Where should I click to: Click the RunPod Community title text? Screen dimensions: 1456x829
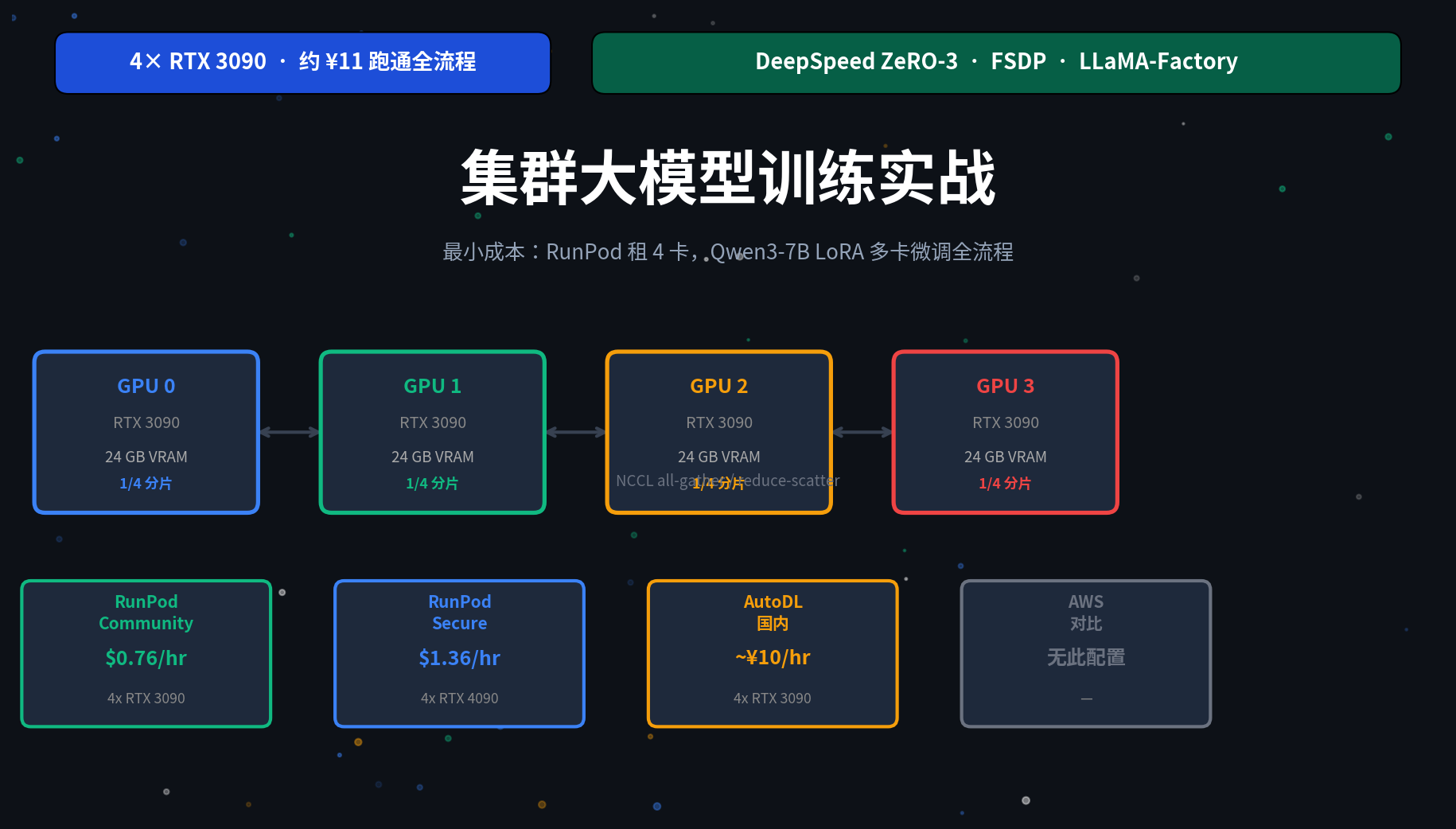(146, 613)
